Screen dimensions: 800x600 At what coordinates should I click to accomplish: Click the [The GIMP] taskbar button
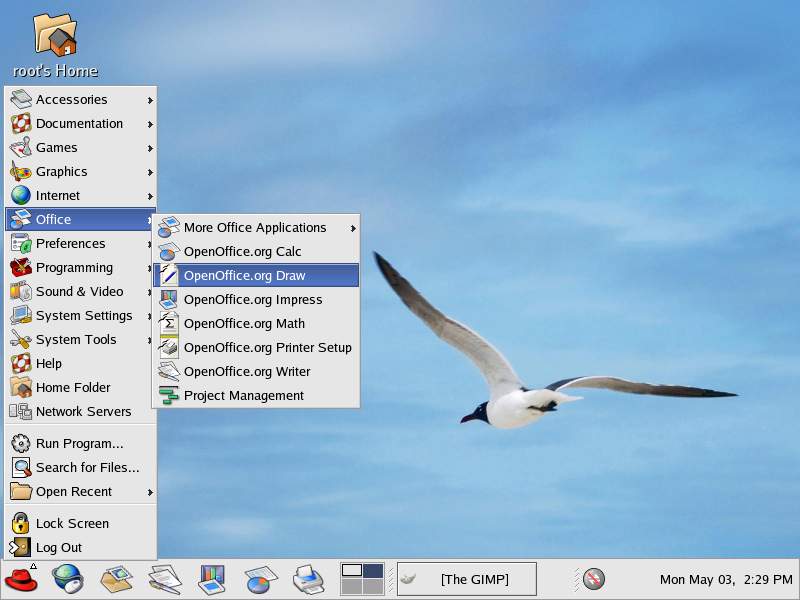pos(467,579)
